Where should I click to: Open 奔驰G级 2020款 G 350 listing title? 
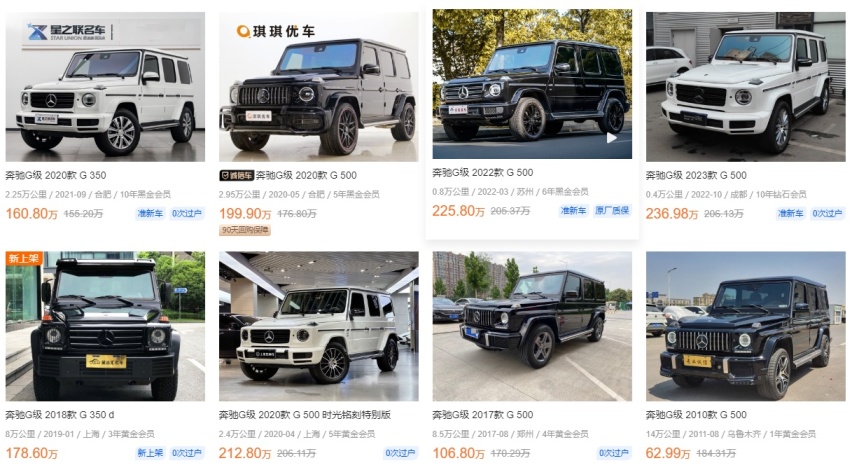coord(55,176)
